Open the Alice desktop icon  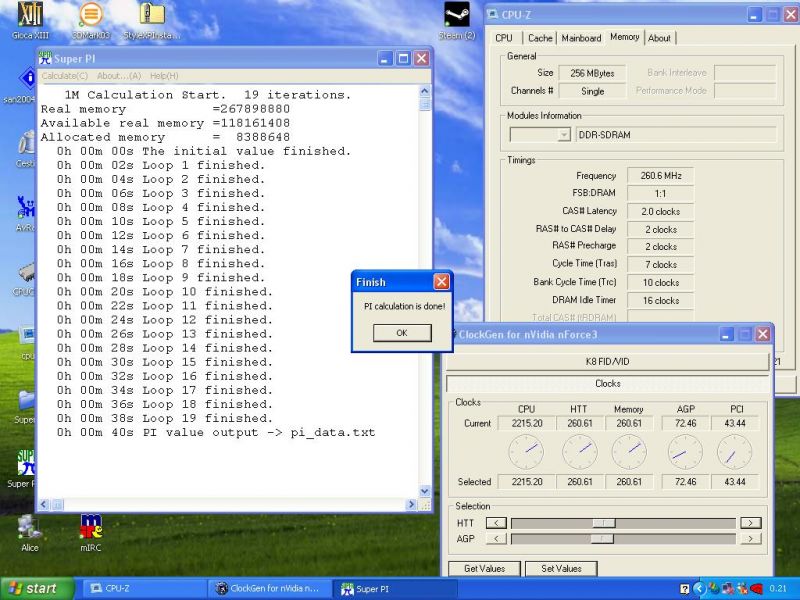point(29,529)
